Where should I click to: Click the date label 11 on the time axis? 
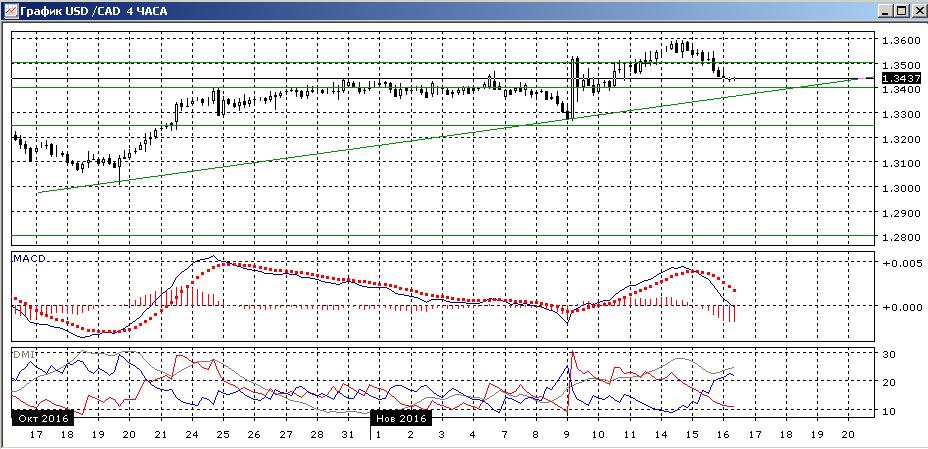click(629, 434)
